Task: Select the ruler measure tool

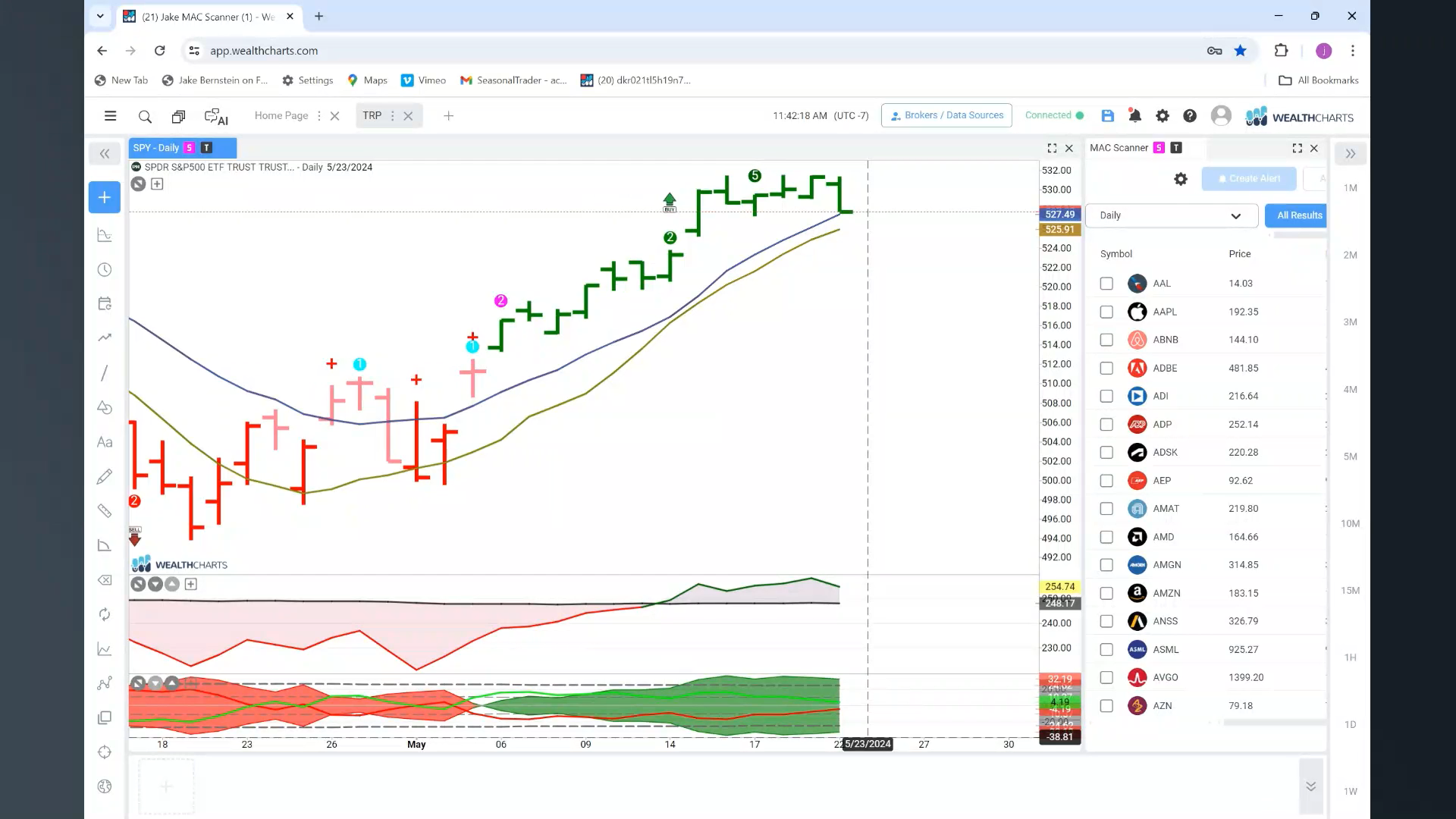Action: click(x=105, y=511)
